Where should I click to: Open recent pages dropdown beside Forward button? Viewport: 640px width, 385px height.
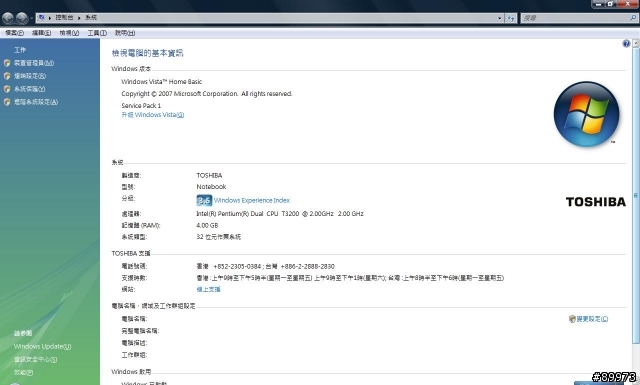click(x=31, y=18)
